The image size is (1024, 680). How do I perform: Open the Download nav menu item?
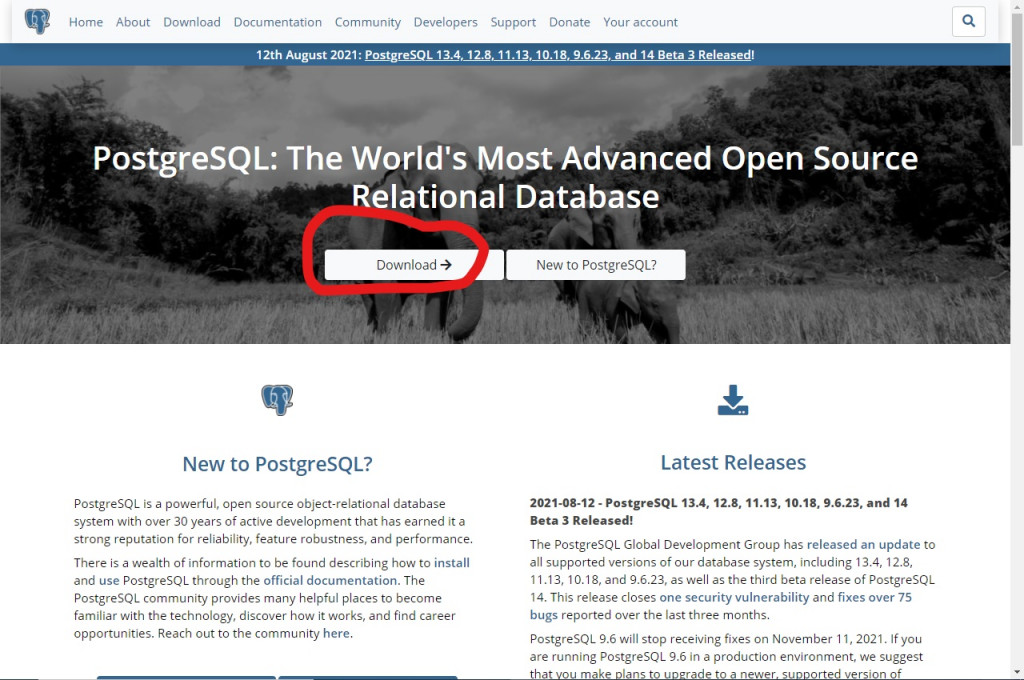point(192,22)
